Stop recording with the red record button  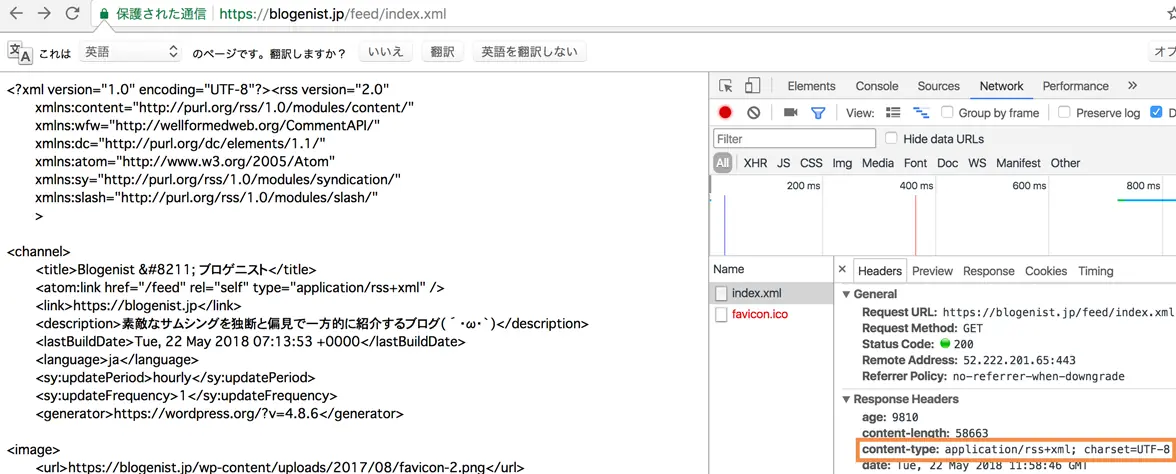point(725,112)
